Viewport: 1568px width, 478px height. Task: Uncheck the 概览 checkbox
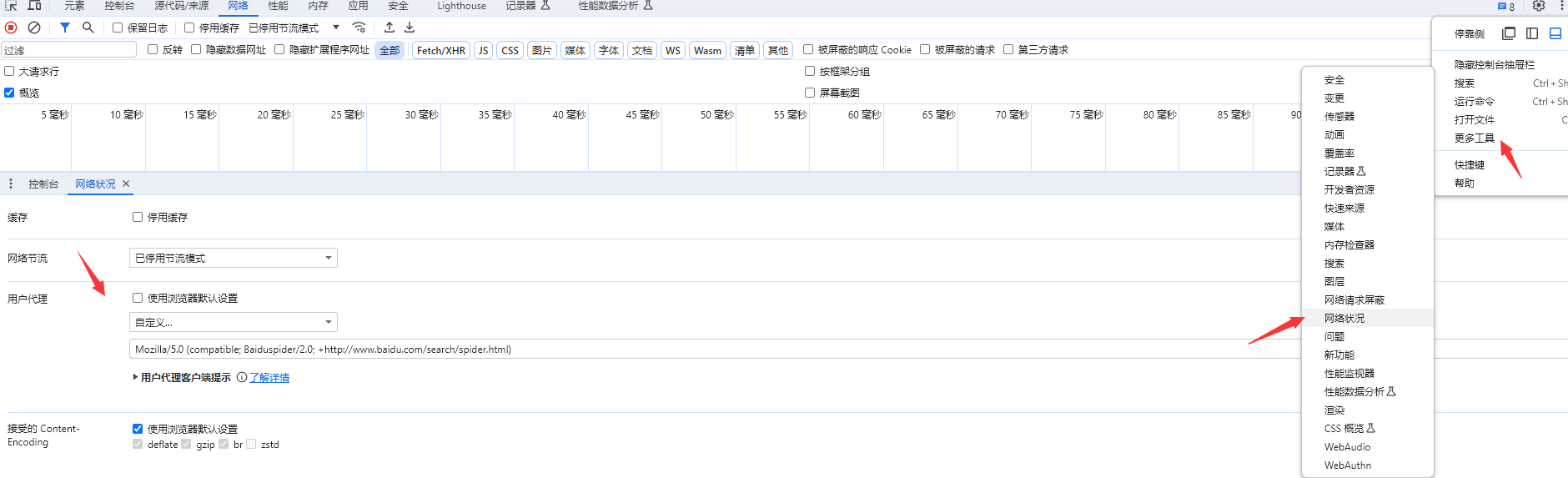9,93
